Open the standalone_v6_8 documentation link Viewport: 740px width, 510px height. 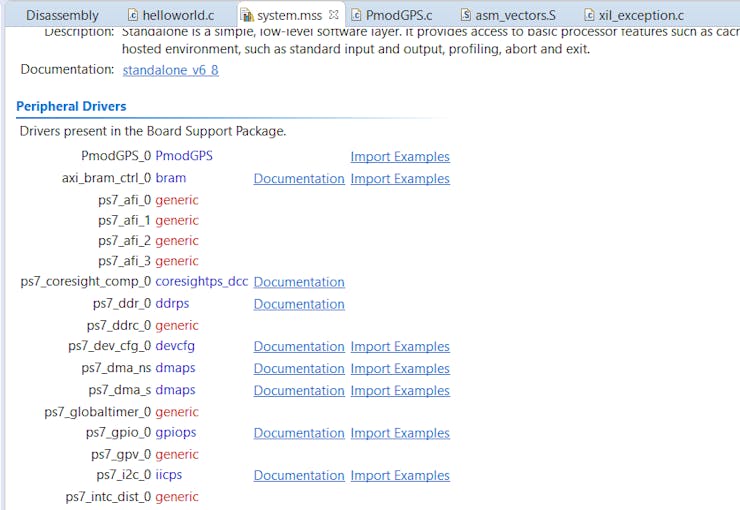pyautogui.click(x=170, y=70)
